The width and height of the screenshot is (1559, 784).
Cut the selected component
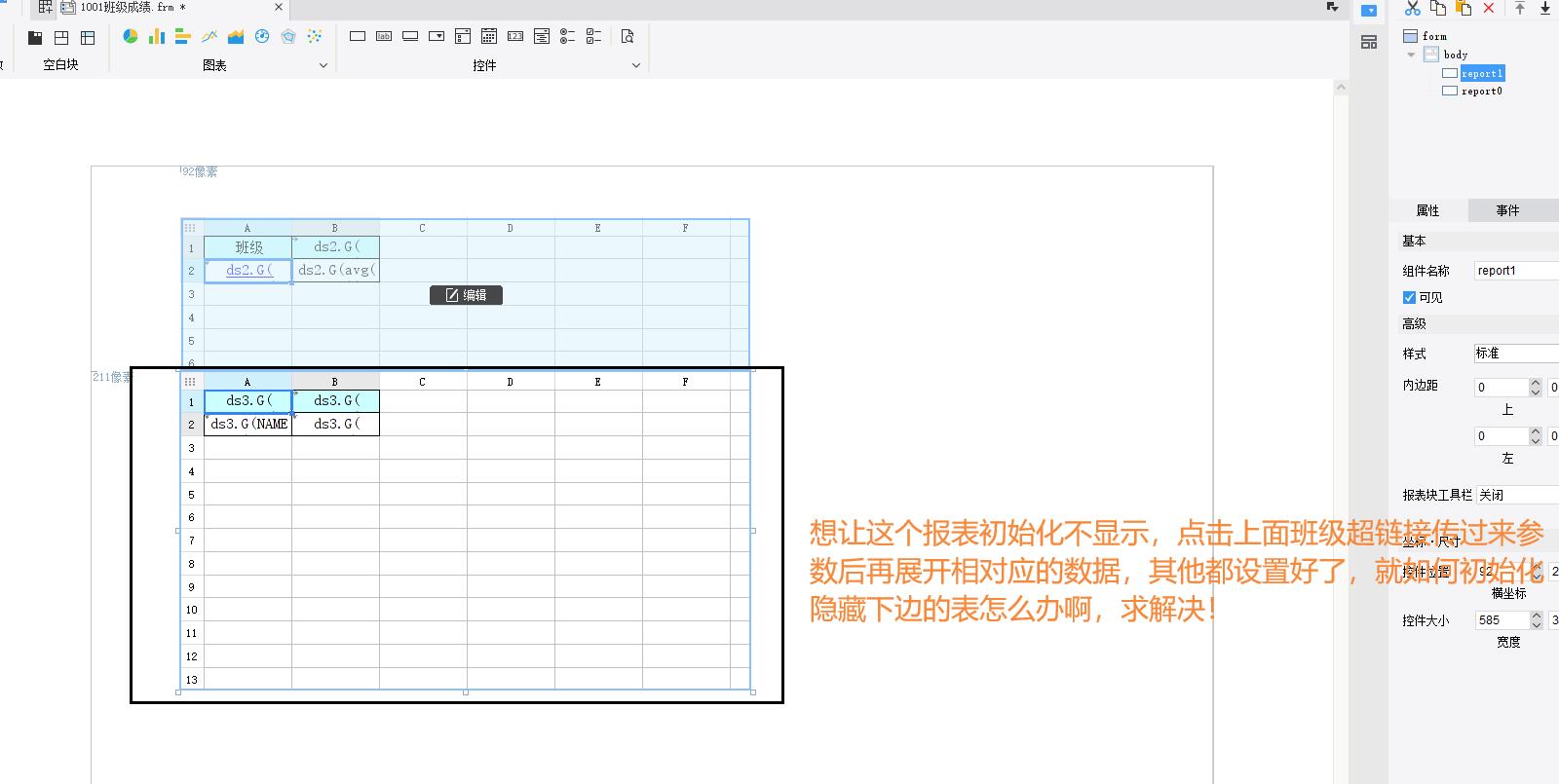point(1412,8)
